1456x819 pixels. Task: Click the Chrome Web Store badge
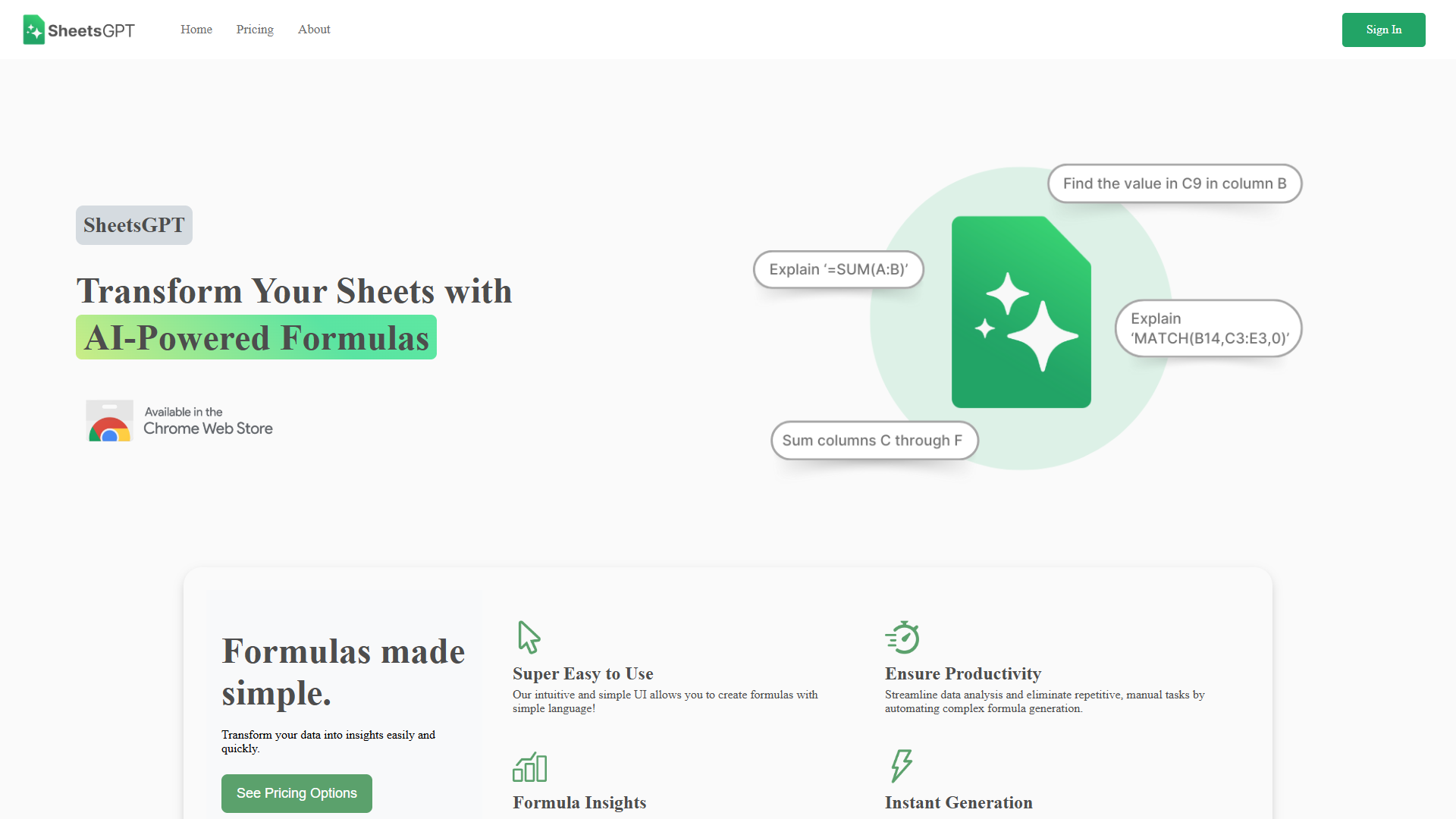[x=180, y=421]
